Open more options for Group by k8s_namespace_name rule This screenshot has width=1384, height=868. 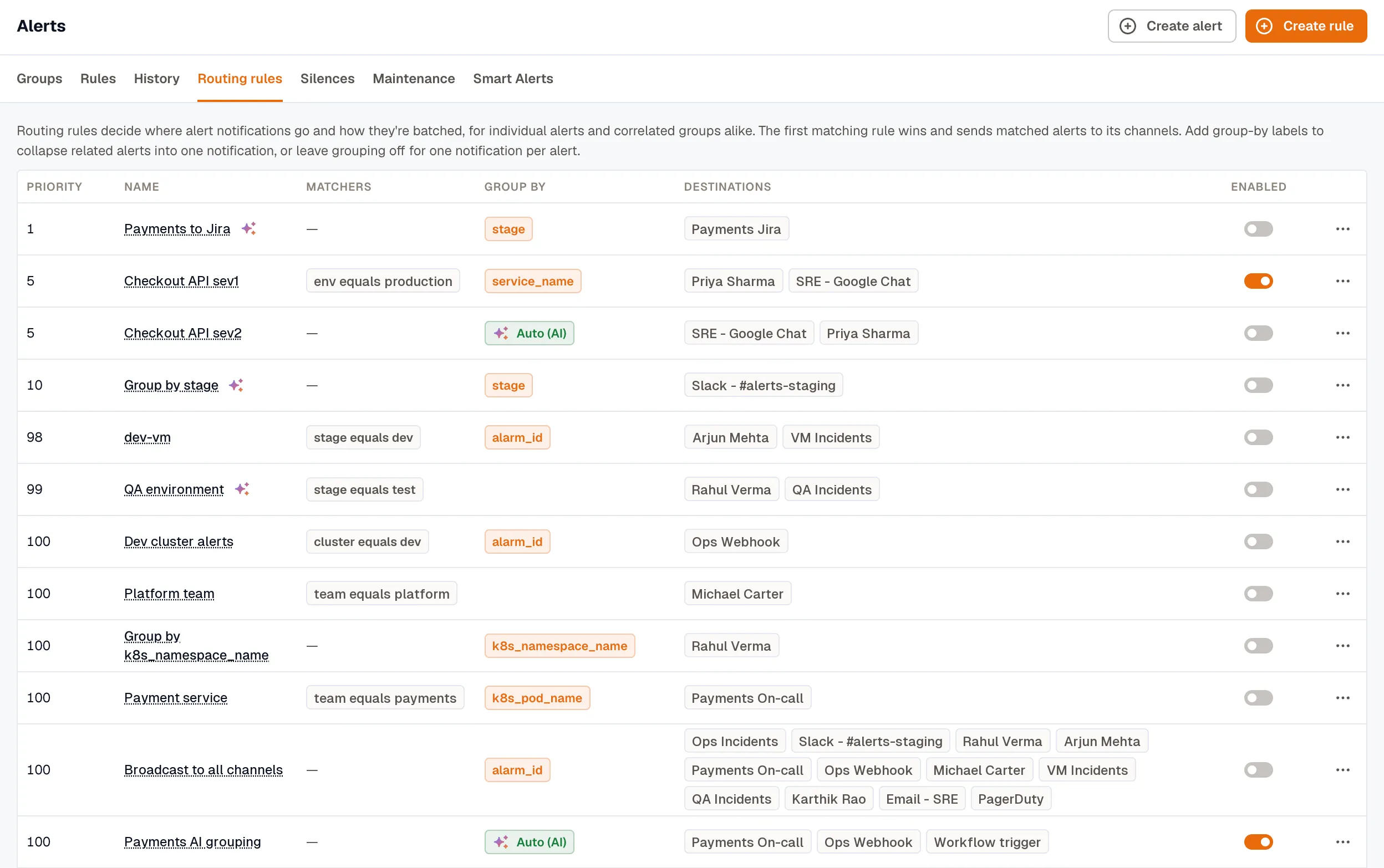pyautogui.click(x=1342, y=646)
